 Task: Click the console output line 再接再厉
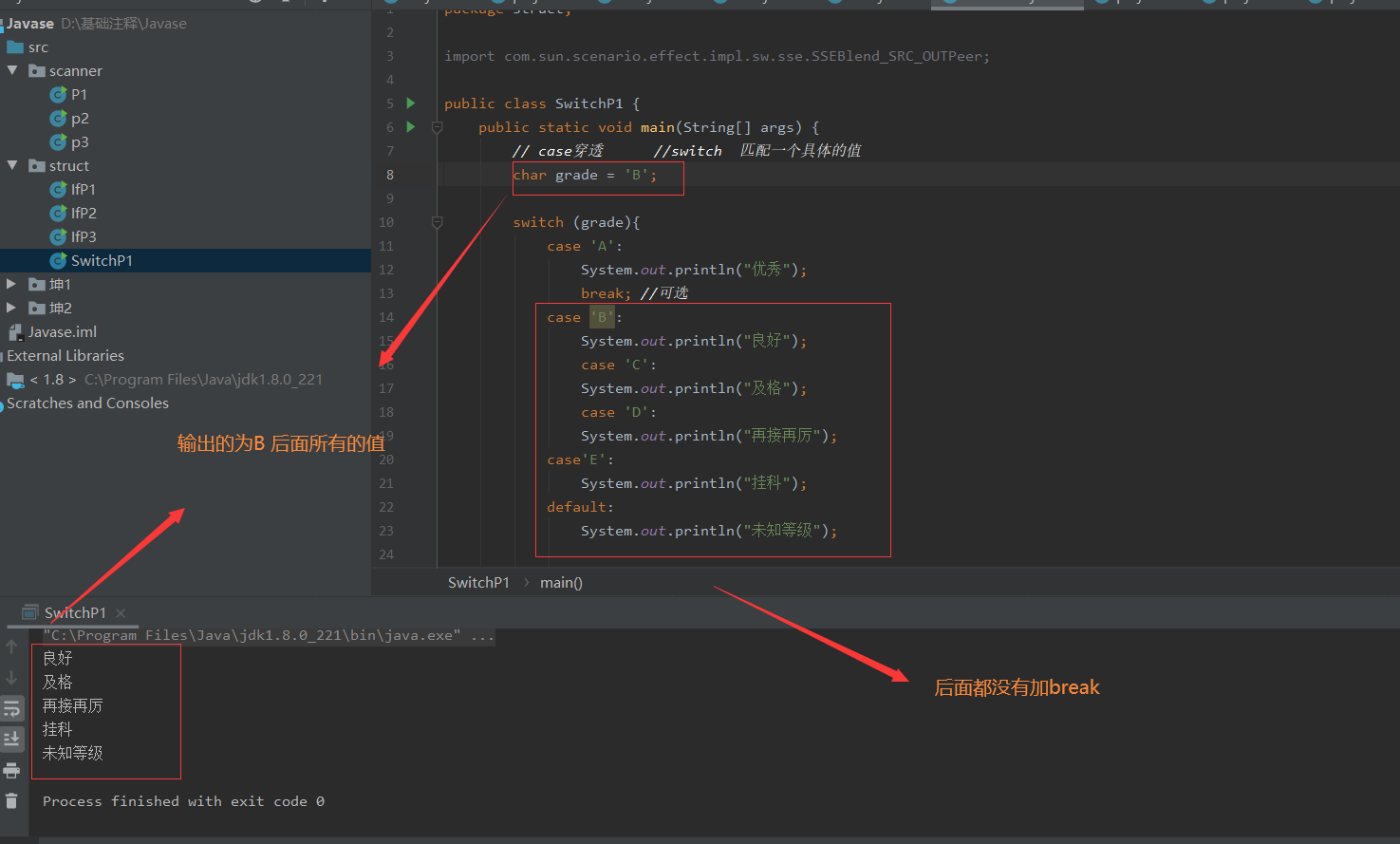click(73, 705)
